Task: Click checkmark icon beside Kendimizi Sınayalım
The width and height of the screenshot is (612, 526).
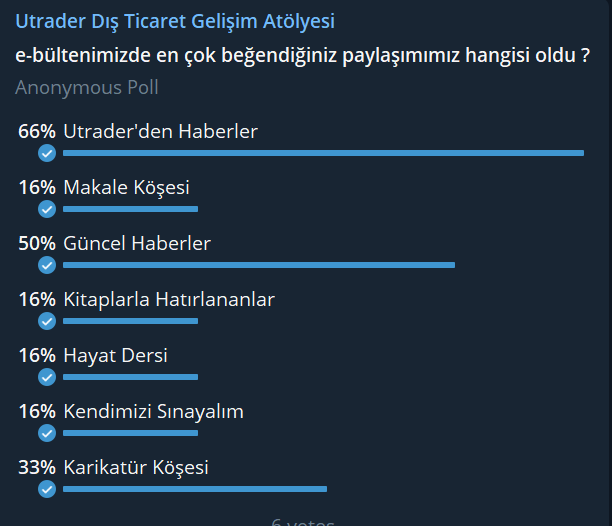Action: click(x=46, y=433)
